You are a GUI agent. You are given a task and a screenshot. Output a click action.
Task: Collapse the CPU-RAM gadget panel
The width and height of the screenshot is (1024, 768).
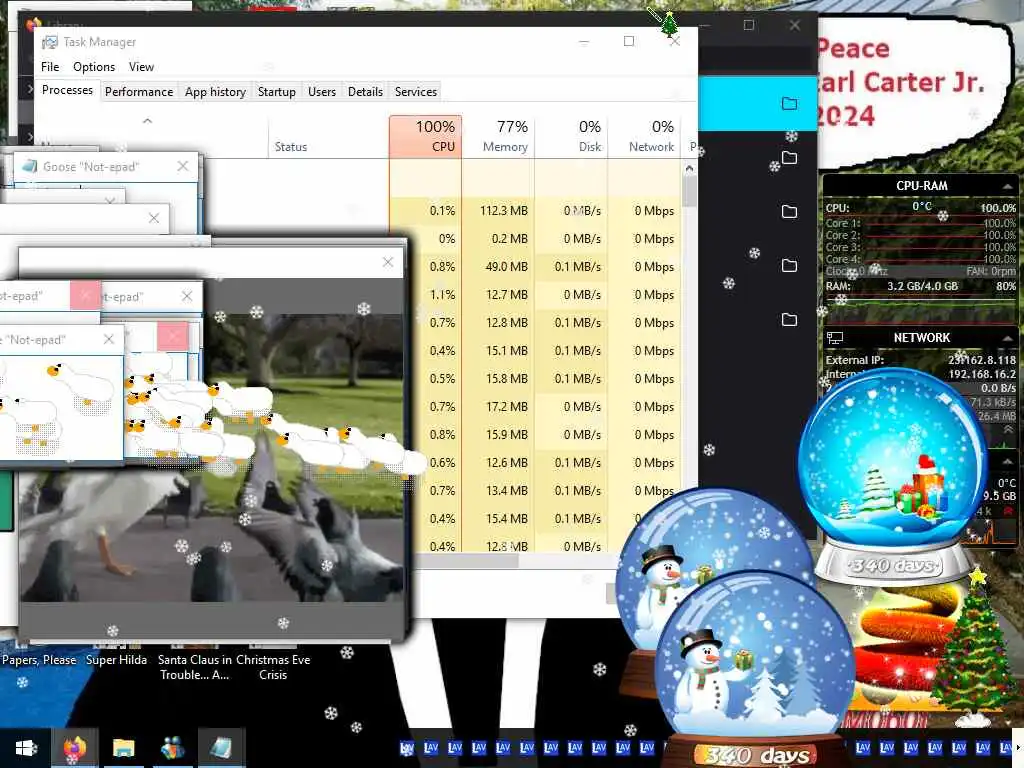[x=1007, y=187]
